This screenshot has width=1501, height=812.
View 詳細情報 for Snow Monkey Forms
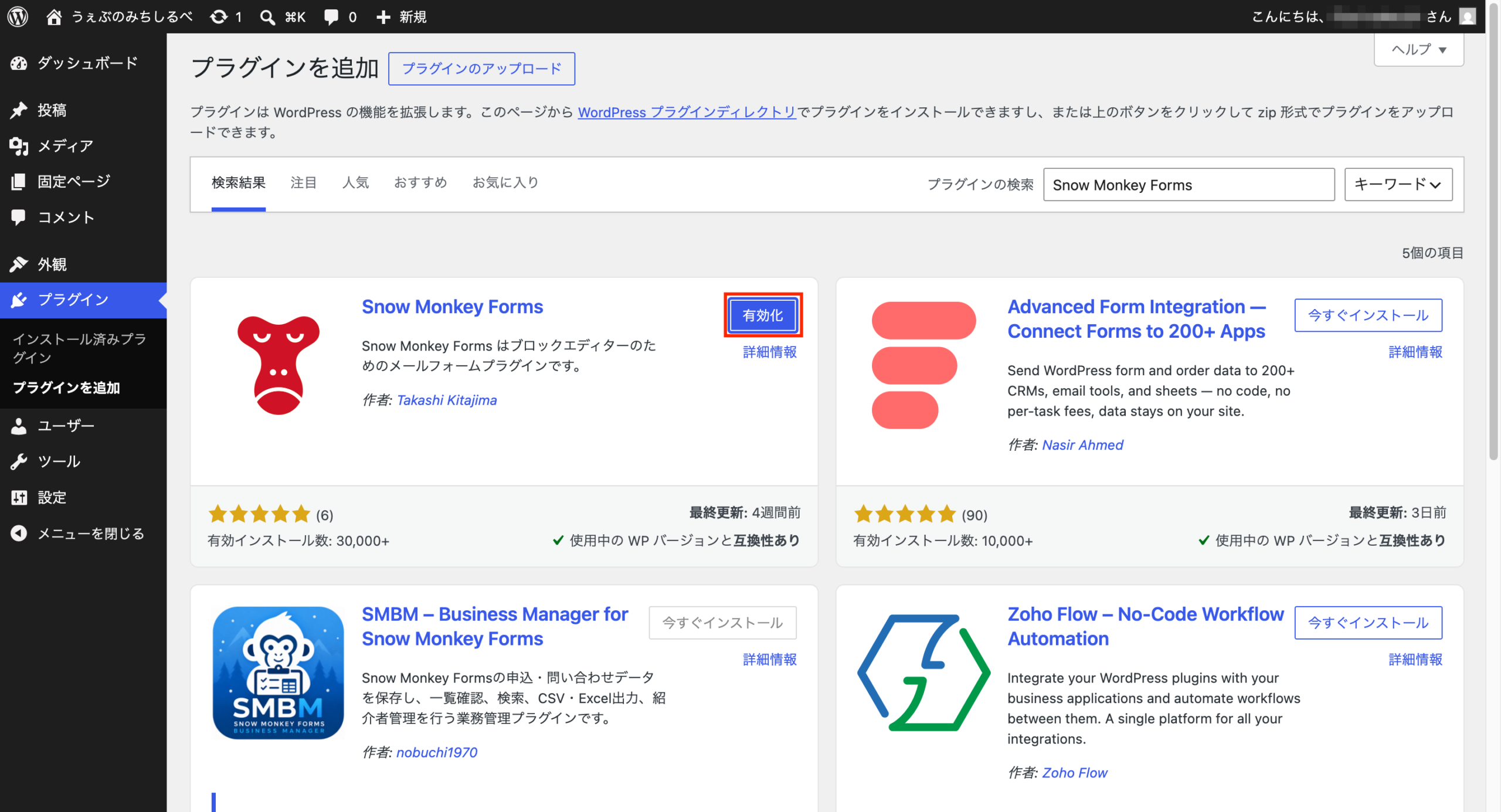tap(770, 352)
